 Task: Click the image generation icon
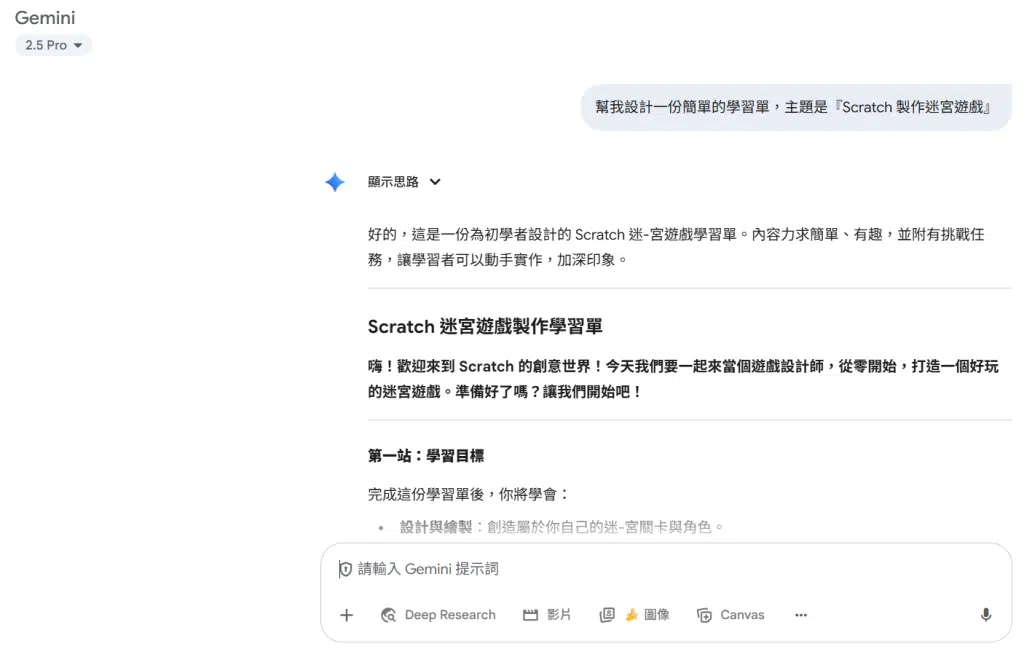[x=607, y=615]
